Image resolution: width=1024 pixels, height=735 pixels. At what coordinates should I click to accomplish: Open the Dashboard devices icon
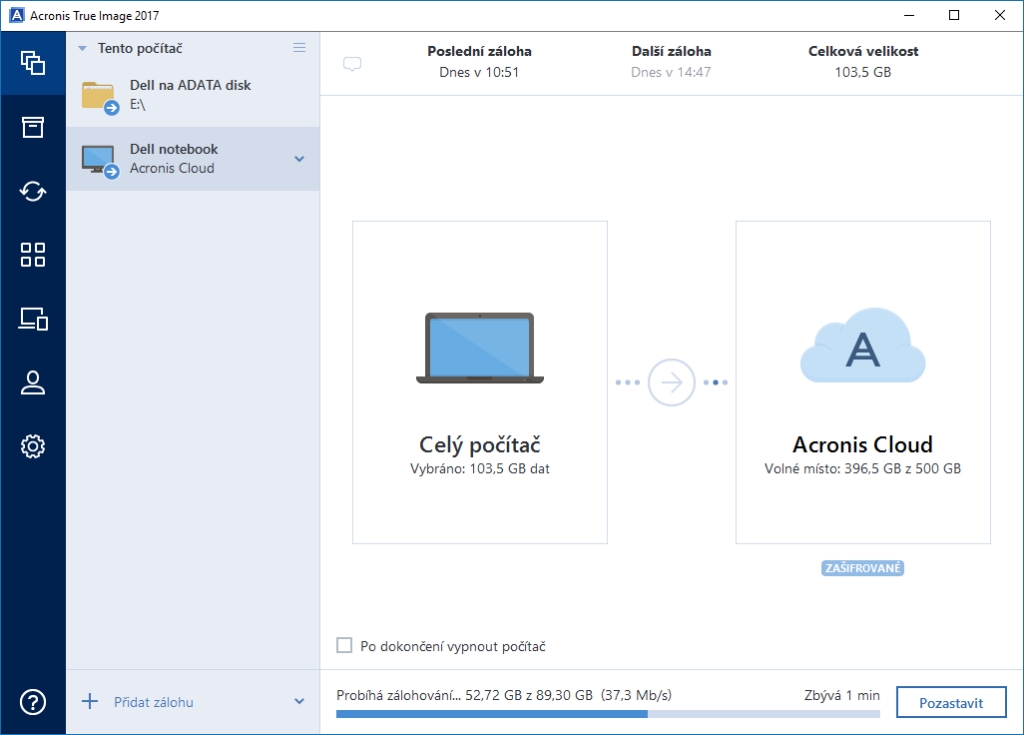pos(33,319)
